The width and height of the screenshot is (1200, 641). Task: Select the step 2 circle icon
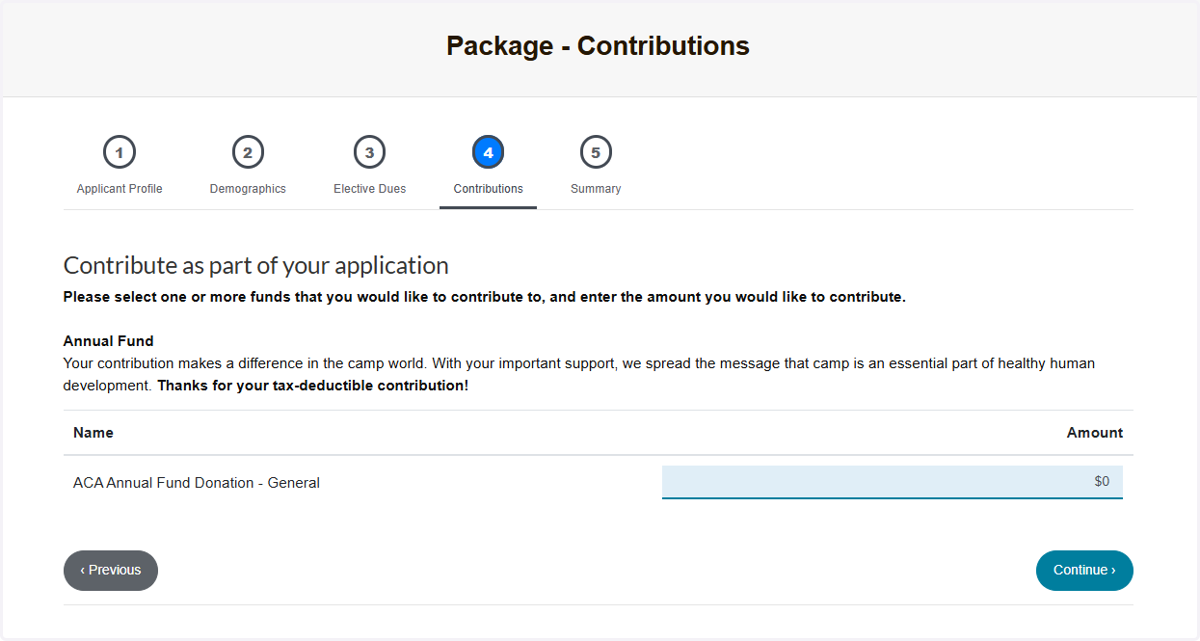[x=247, y=153]
